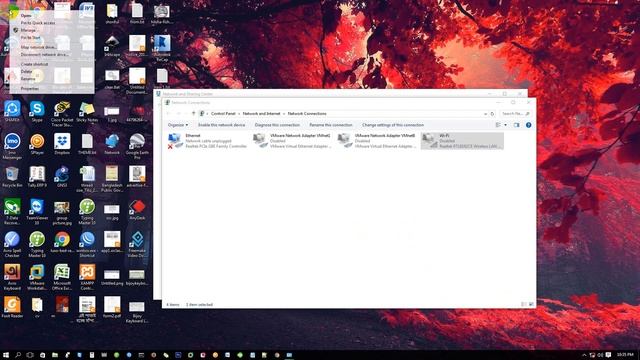Choose Open in the context menu

[26, 16]
